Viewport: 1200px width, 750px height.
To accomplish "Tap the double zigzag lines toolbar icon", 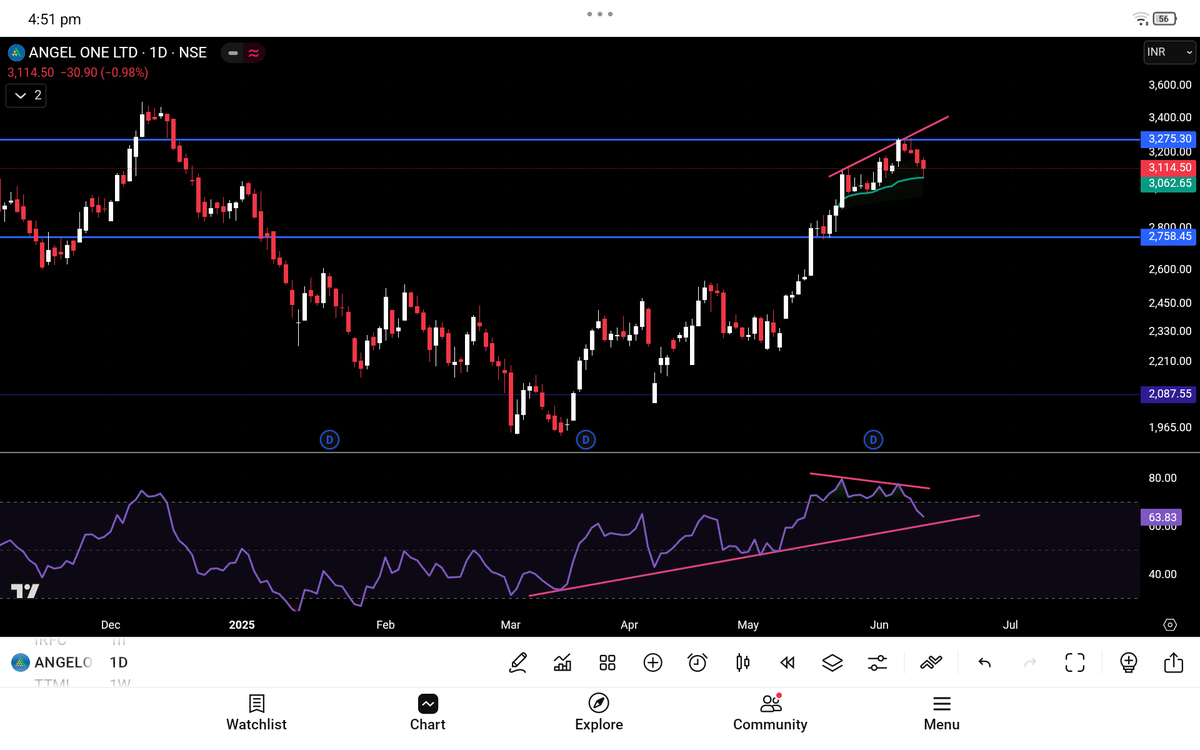I will (x=931, y=662).
